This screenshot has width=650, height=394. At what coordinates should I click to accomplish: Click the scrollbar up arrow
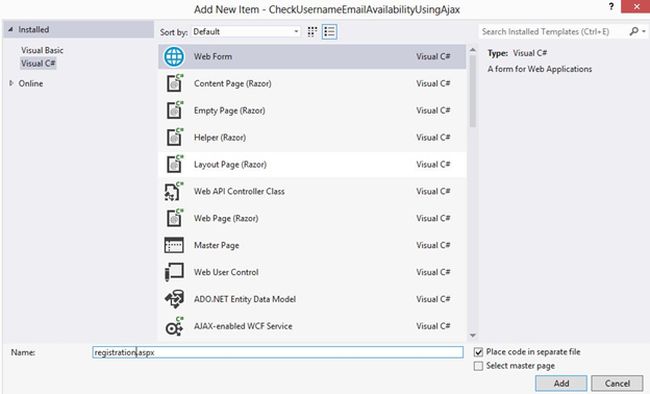pos(473,50)
